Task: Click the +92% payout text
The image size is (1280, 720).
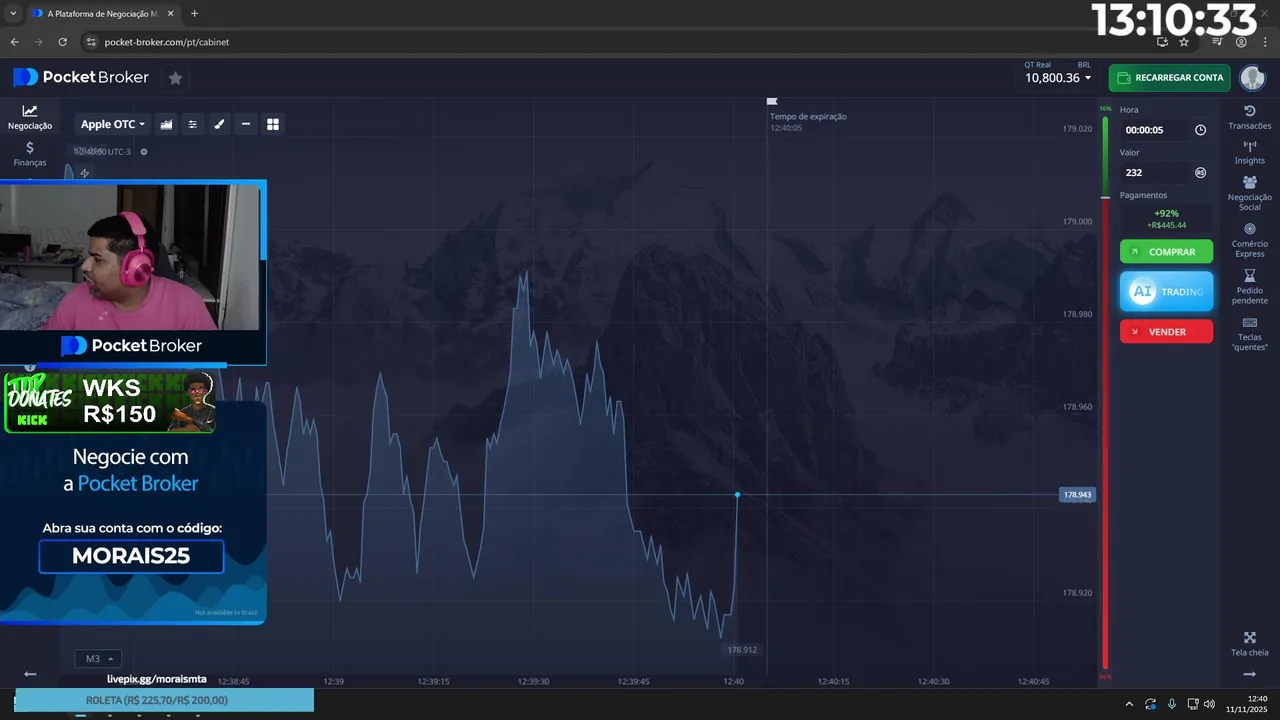Action: pos(1166,213)
